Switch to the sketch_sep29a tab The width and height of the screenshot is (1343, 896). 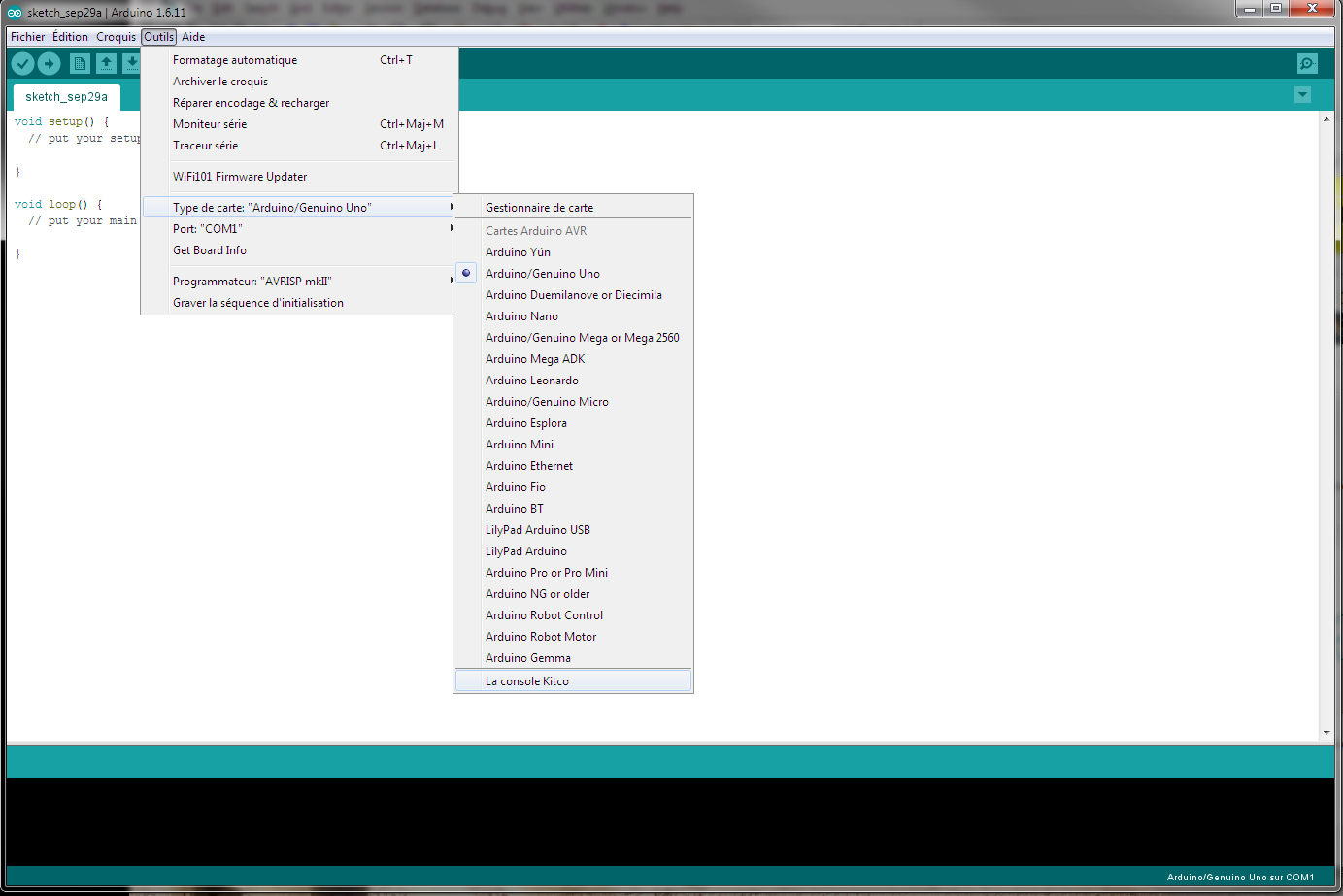[x=66, y=97]
